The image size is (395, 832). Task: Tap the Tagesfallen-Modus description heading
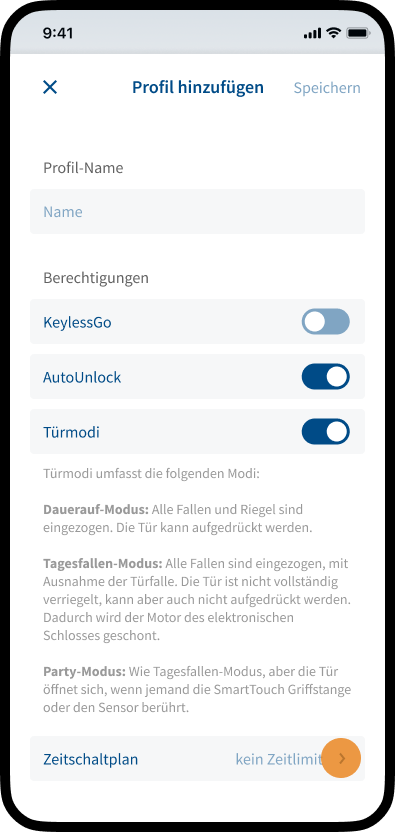coord(102,564)
